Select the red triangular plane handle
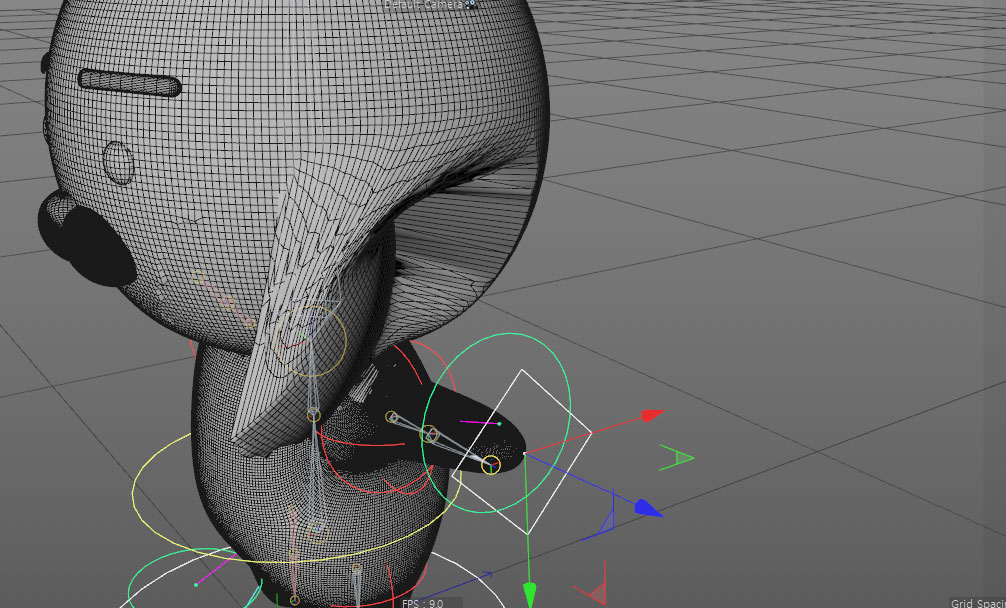Viewport: 1006px width, 608px height. 594,594
